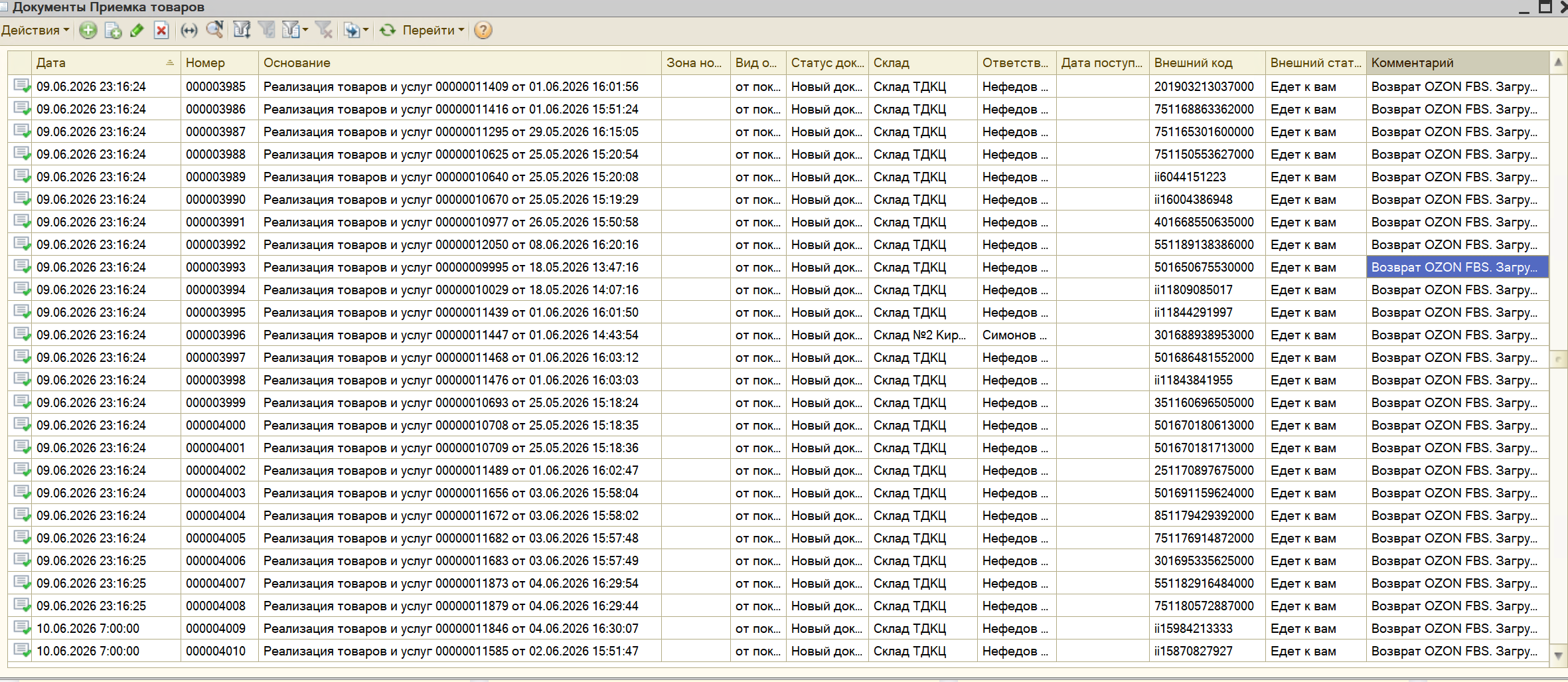Image resolution: width=1568 pixels, height=682 pixels.
Task: Select the external code 201903213037000
Action: (x=1208, y=86)
